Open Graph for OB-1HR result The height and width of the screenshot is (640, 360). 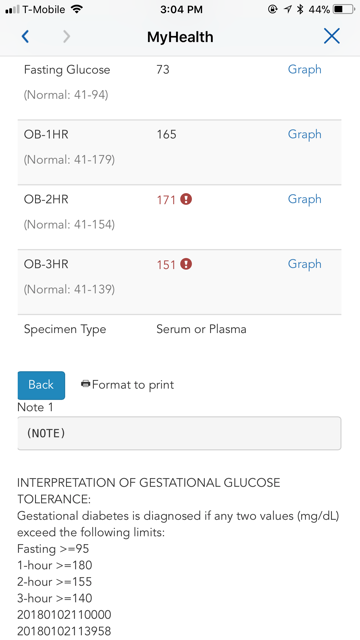(x=304, y=134)
